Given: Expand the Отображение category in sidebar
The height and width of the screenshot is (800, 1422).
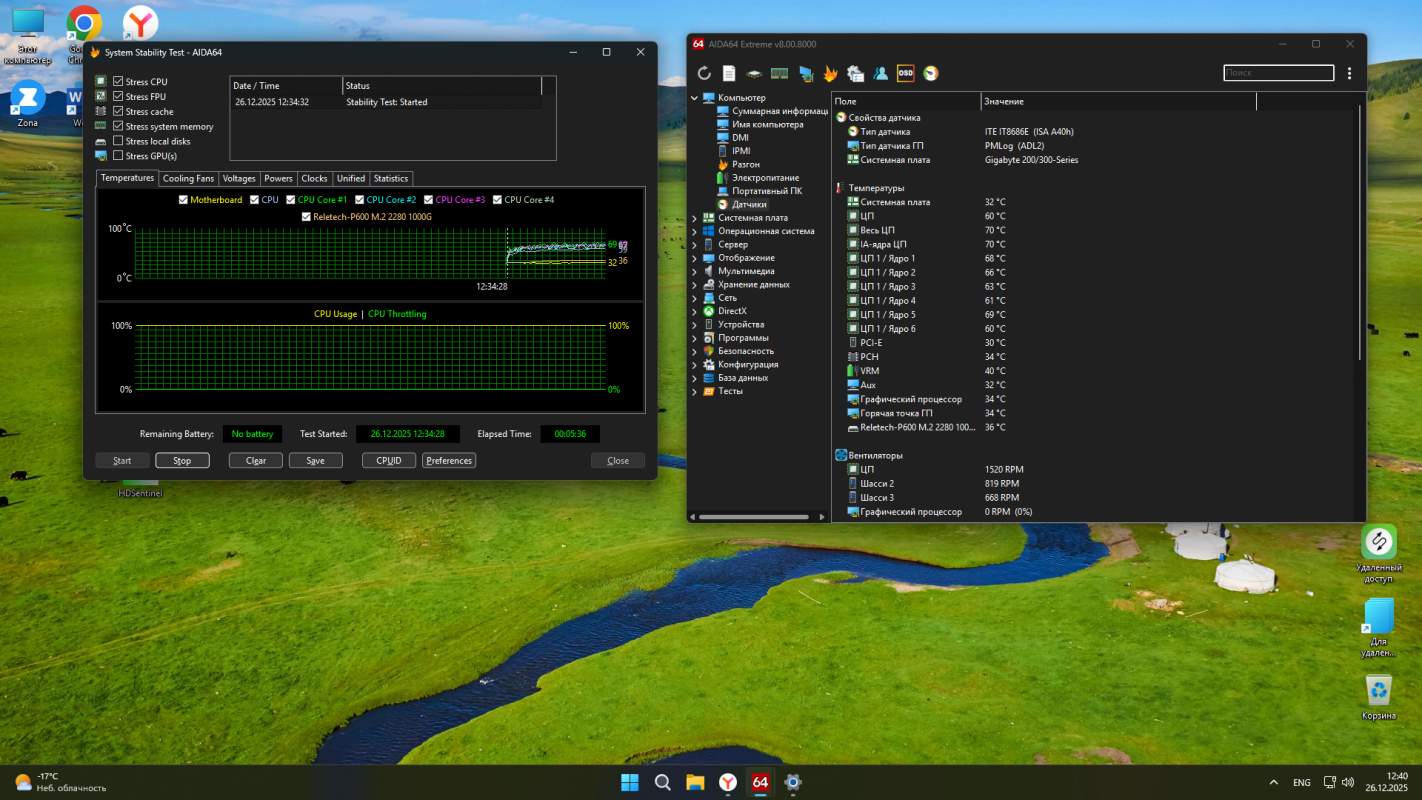Looking at the screenshot, I should coord(694,257).
